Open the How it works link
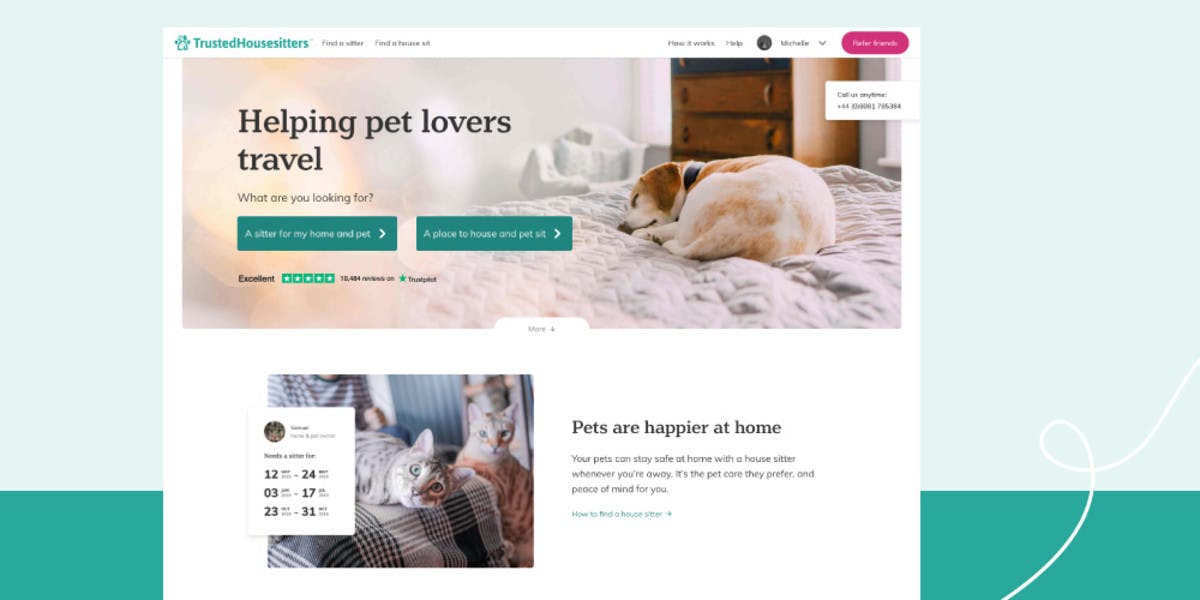 (x=691, y=43)
